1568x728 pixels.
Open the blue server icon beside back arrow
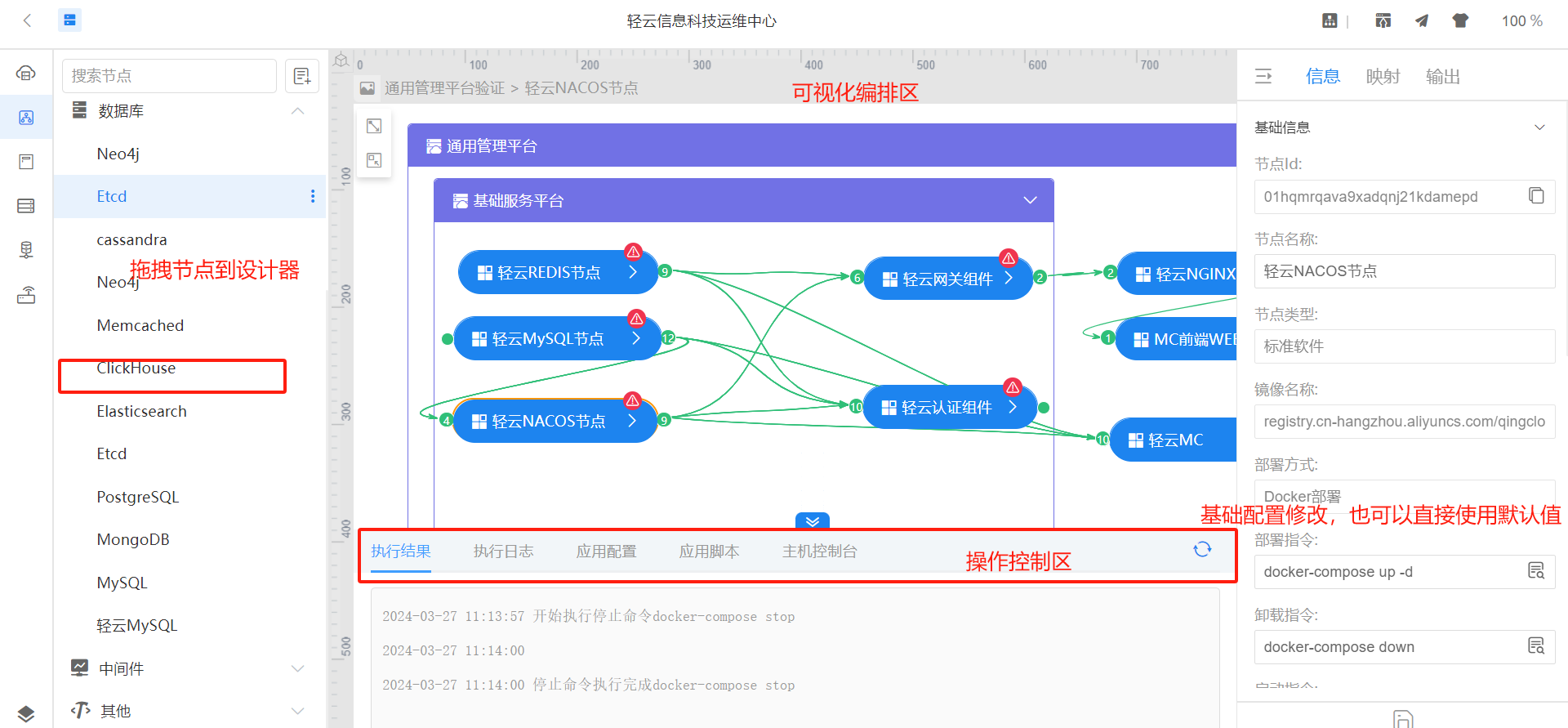[x=70, y=20]
